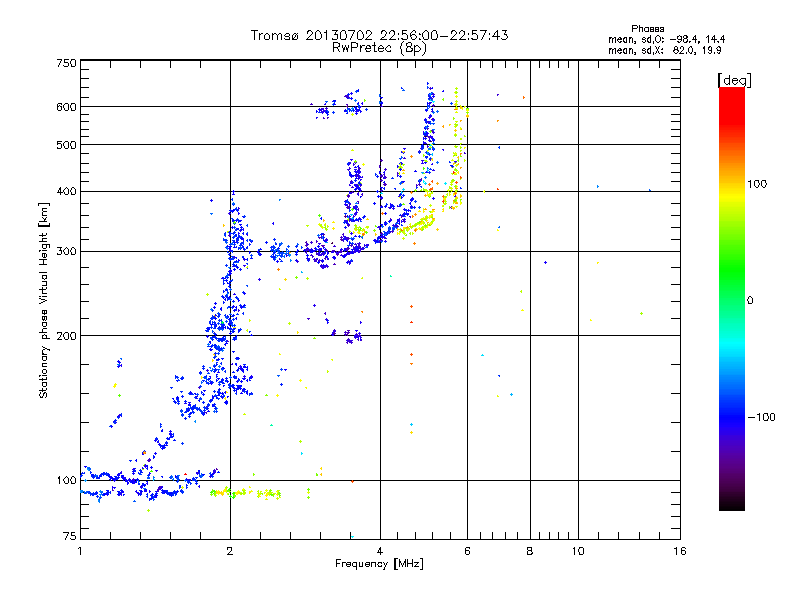
Task: Click the x-axis tick label '10'
Action: click(578, 551)
